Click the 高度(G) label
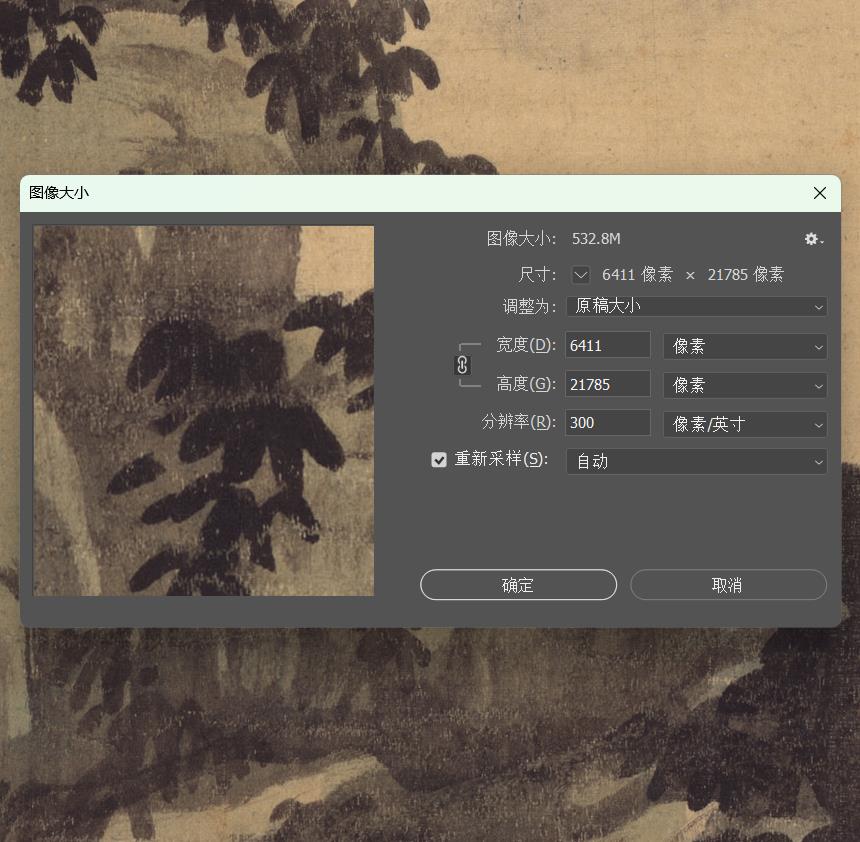The height and width of the screenshot is (842, 860). coord(526,384)
